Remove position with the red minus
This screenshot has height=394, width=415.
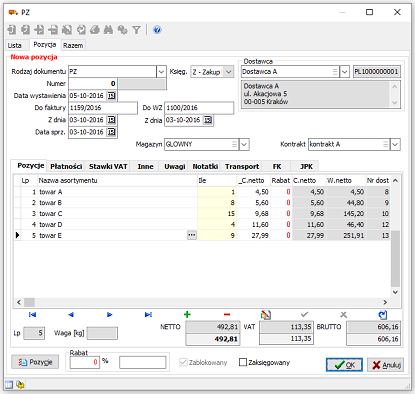(227, 314)
